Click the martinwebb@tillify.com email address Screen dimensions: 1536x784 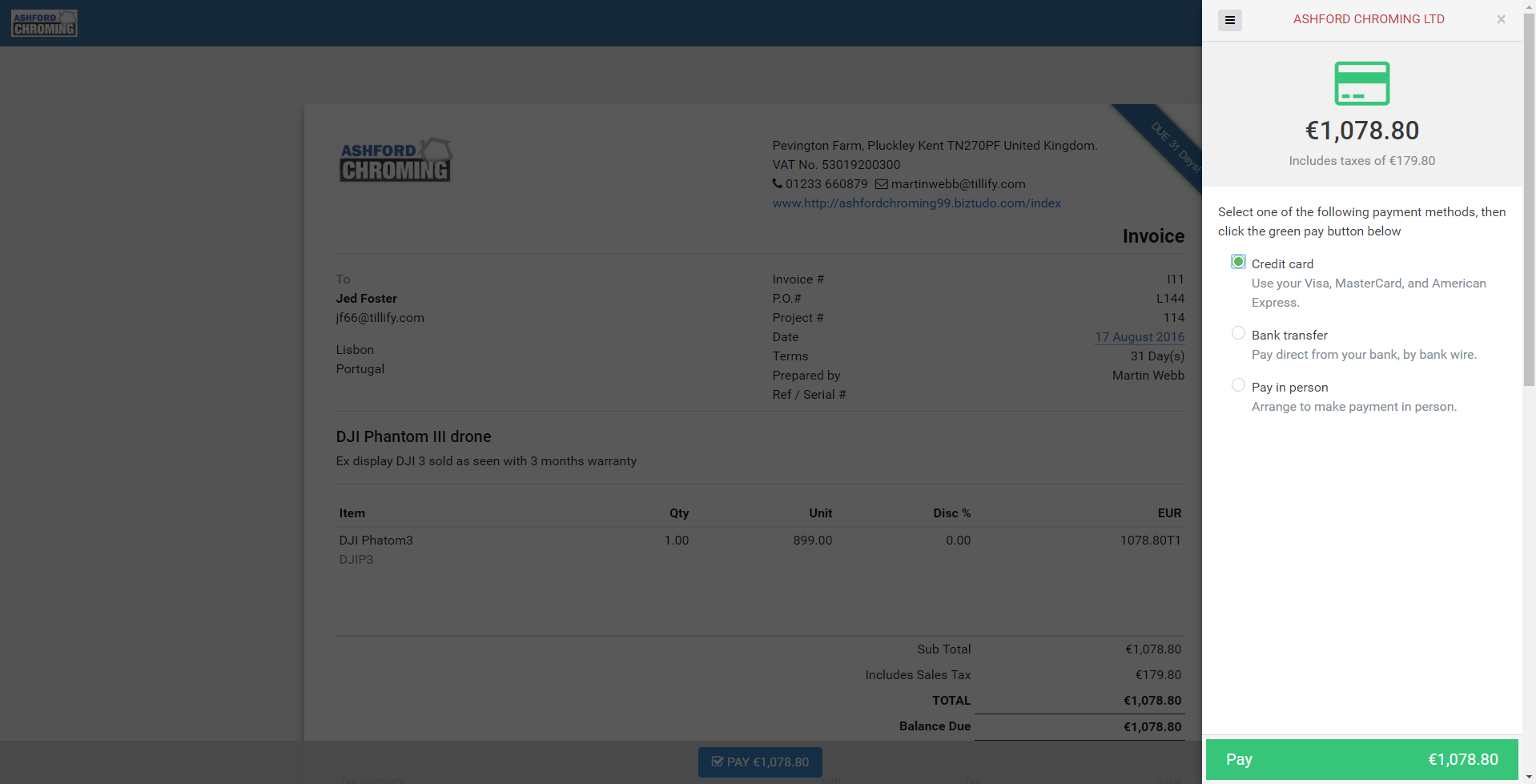958,184
